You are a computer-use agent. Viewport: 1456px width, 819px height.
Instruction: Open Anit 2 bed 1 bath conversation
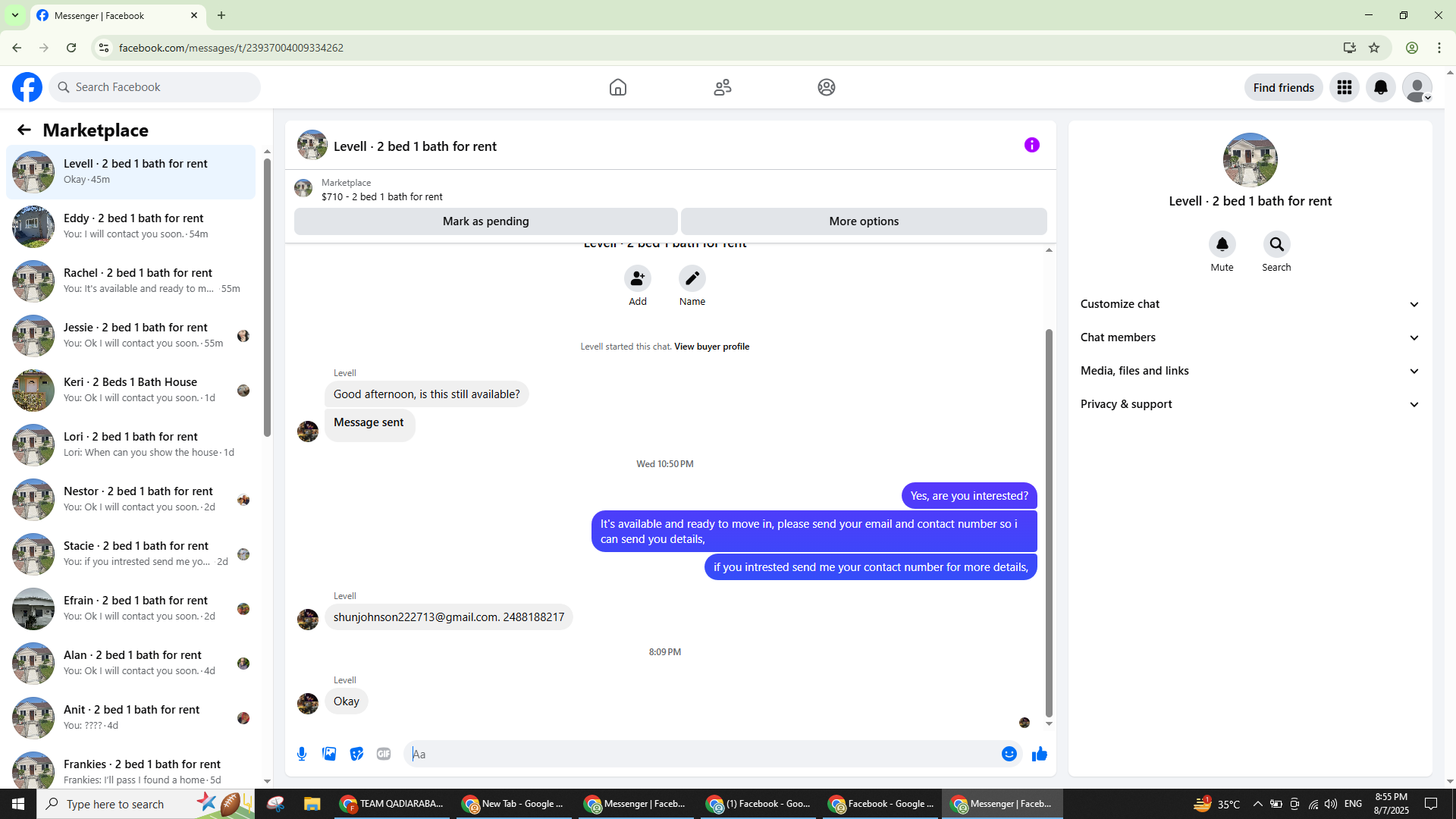coord(131,718)
